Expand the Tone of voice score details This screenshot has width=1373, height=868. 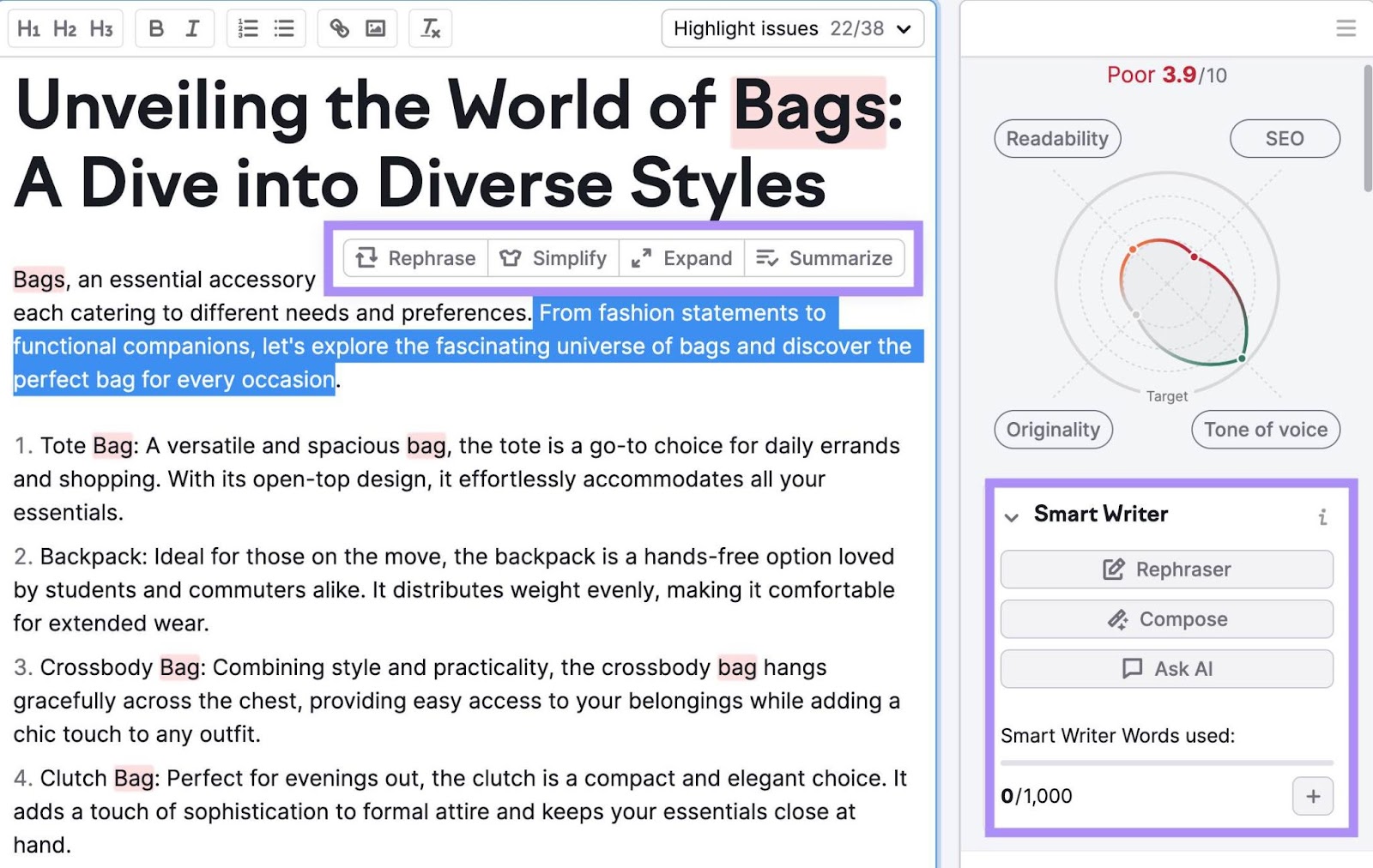[1265, 430]
